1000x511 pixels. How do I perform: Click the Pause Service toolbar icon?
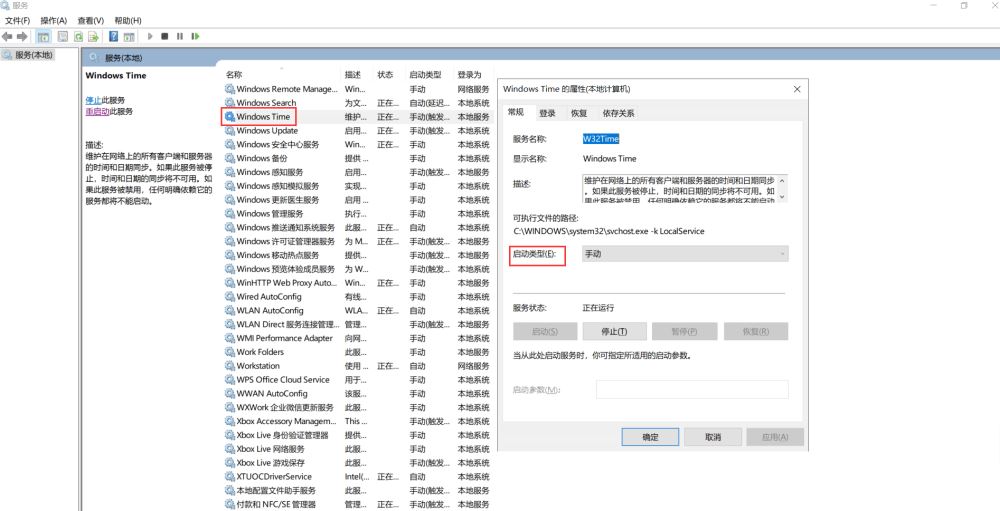tap(180, 36)
